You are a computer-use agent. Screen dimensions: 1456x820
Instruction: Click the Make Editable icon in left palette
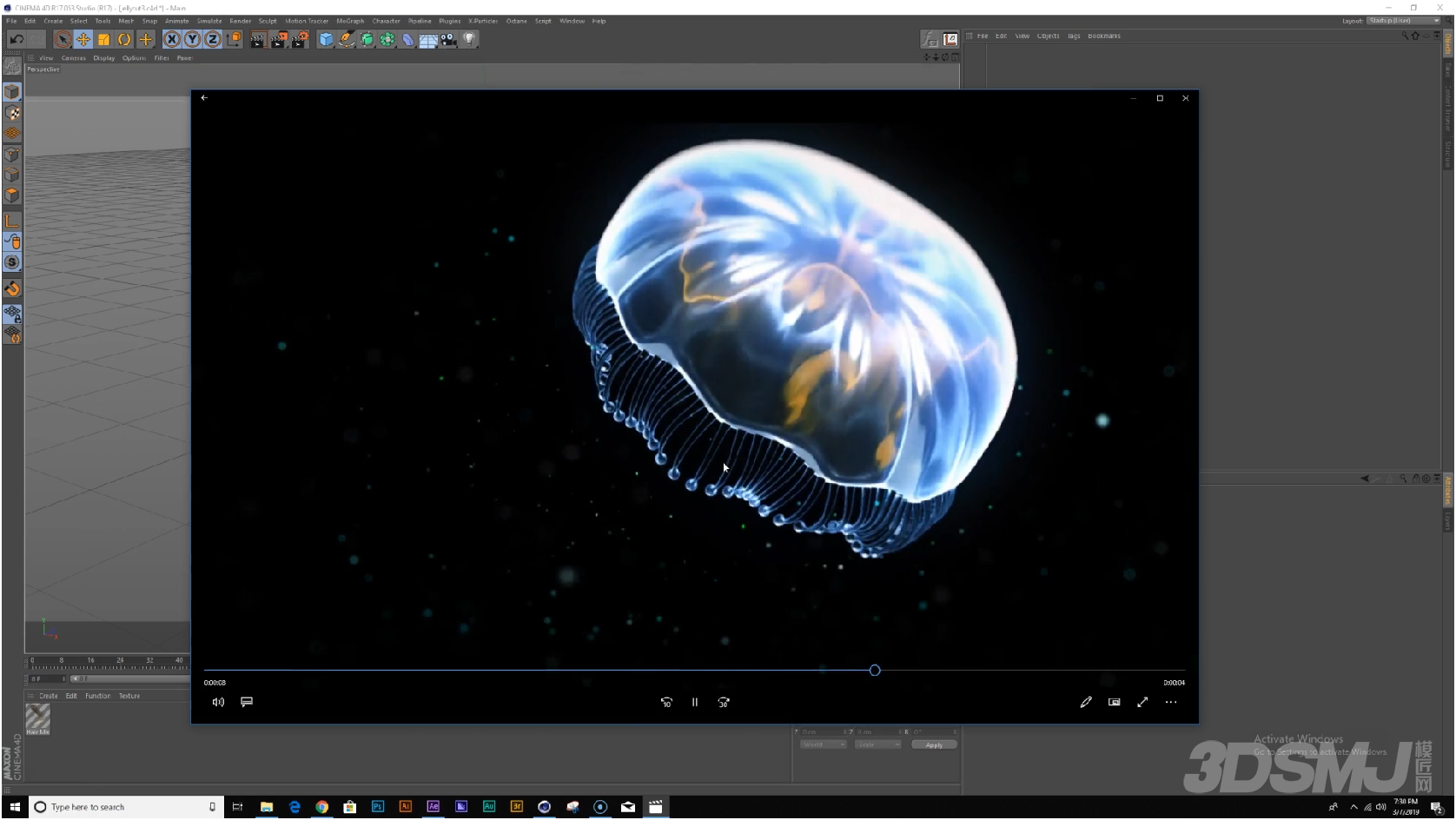pyautogui.click(x=12, y=66)
